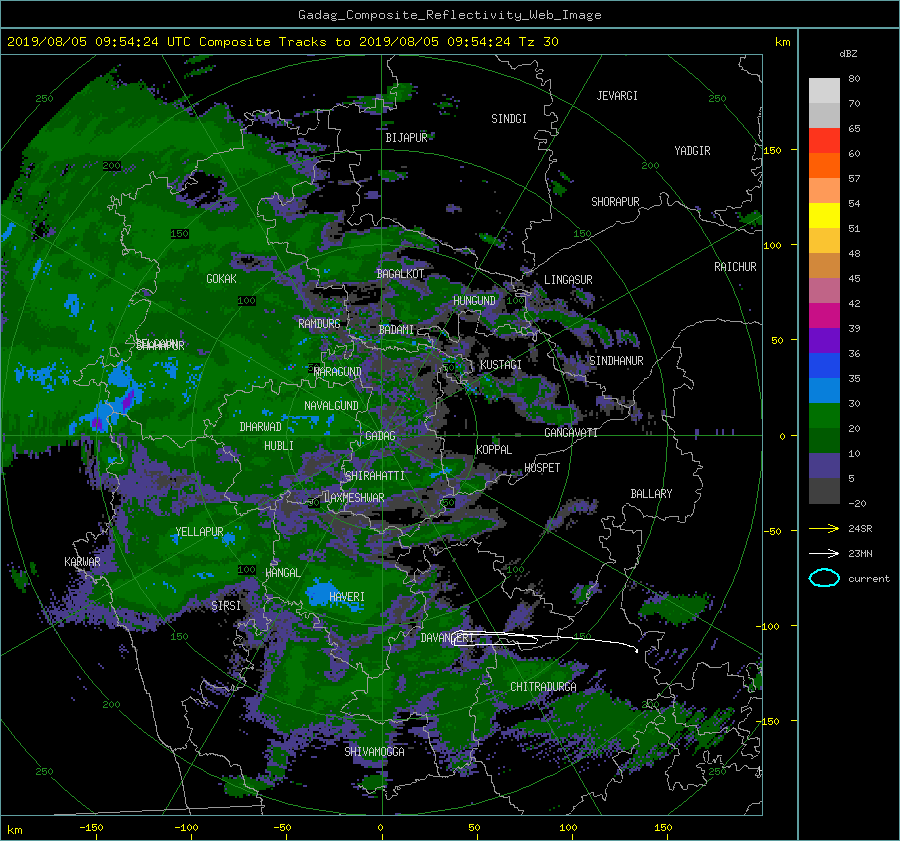The image size is (900, 841).
Task: Select the GOKAK city label
Action: [221, 279]
